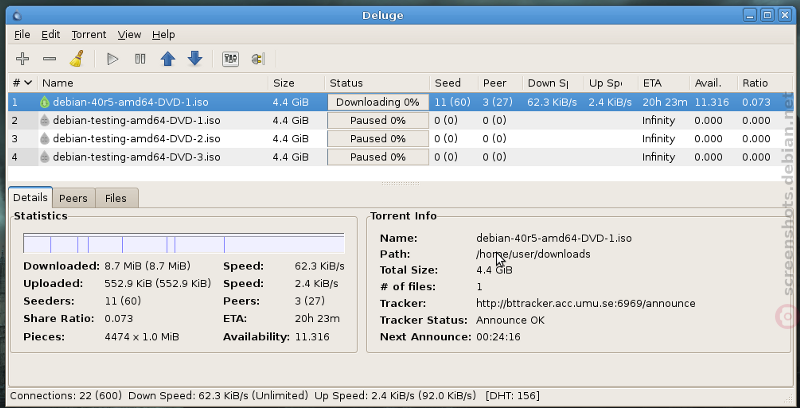Click the 20h 23m ETA cell in the list
This screenshot has width=800, height=408.
(665, 102)
